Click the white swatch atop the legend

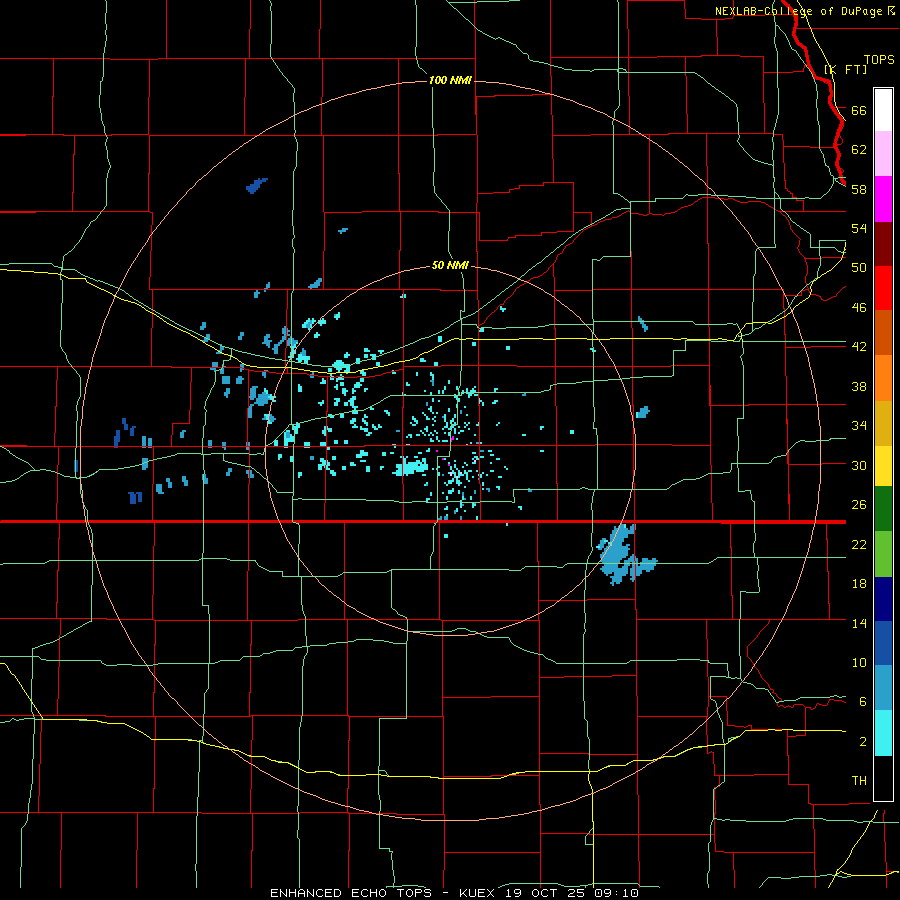click(x=883, y=110)
